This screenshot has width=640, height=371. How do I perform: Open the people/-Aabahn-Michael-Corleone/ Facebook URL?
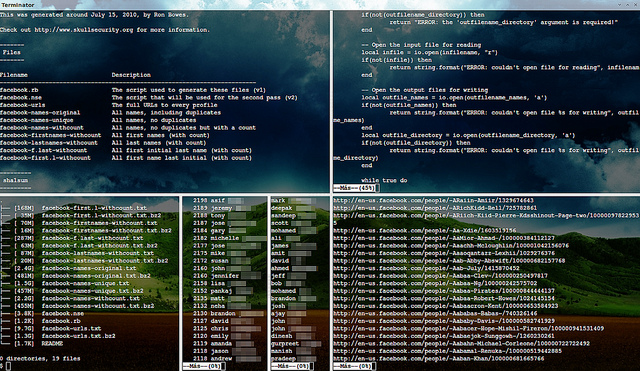click(462, 344)
